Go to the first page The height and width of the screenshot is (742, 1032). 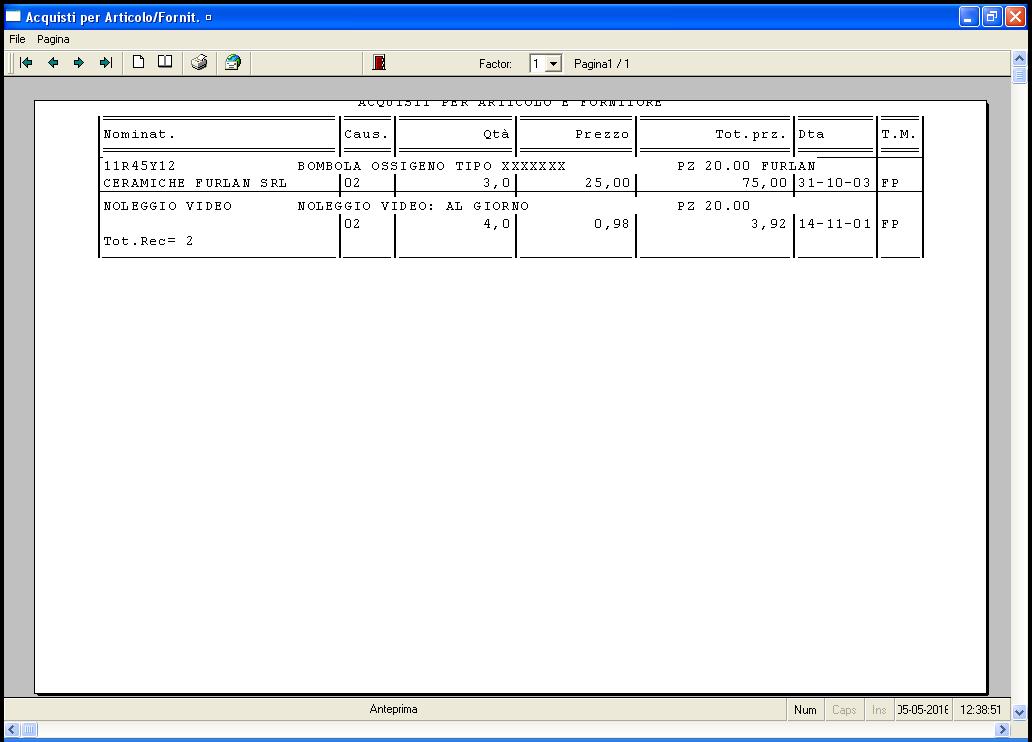[x=26, y=63]
